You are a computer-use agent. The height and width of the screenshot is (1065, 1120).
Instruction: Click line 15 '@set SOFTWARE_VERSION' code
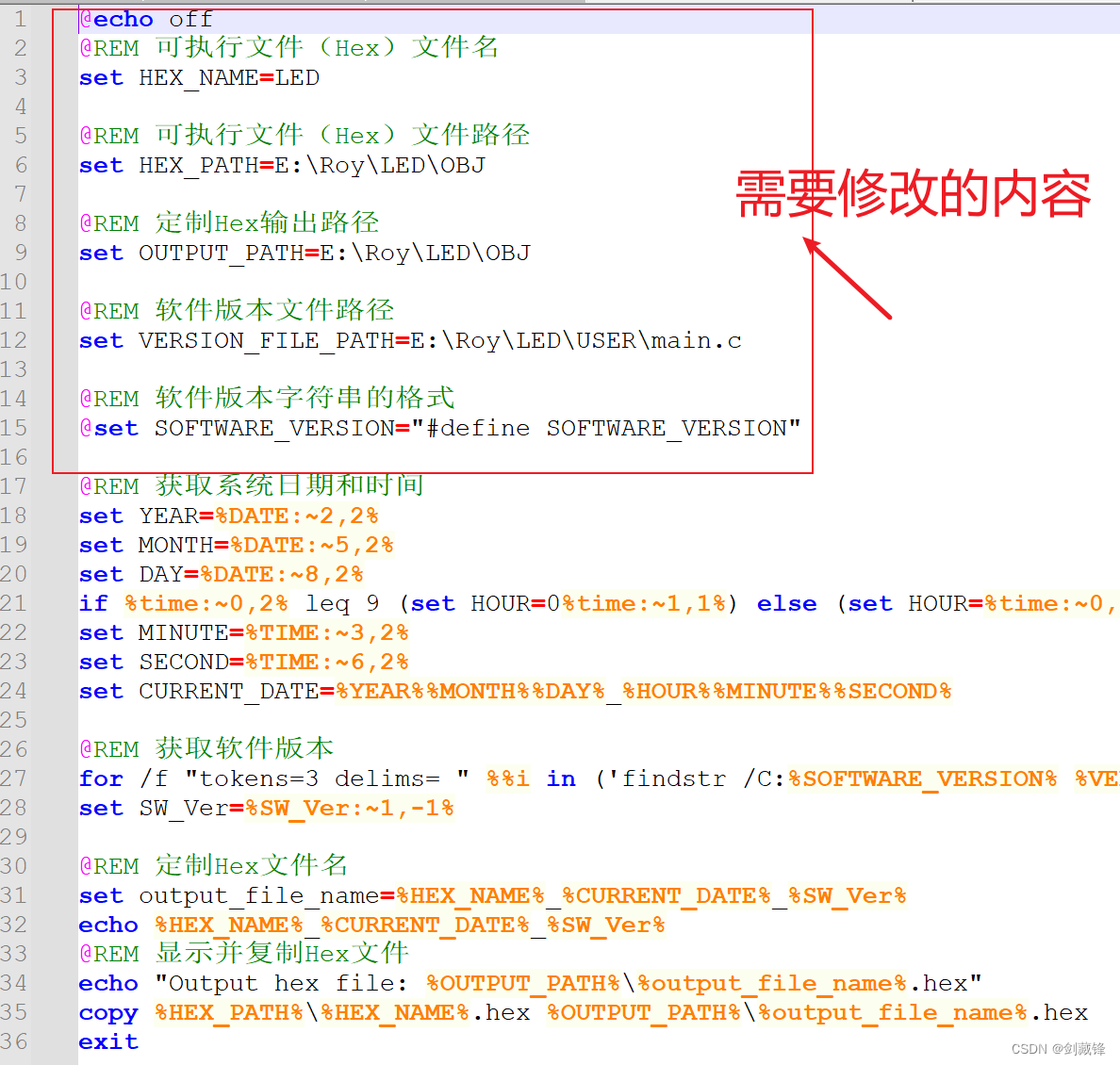point(440,429)
